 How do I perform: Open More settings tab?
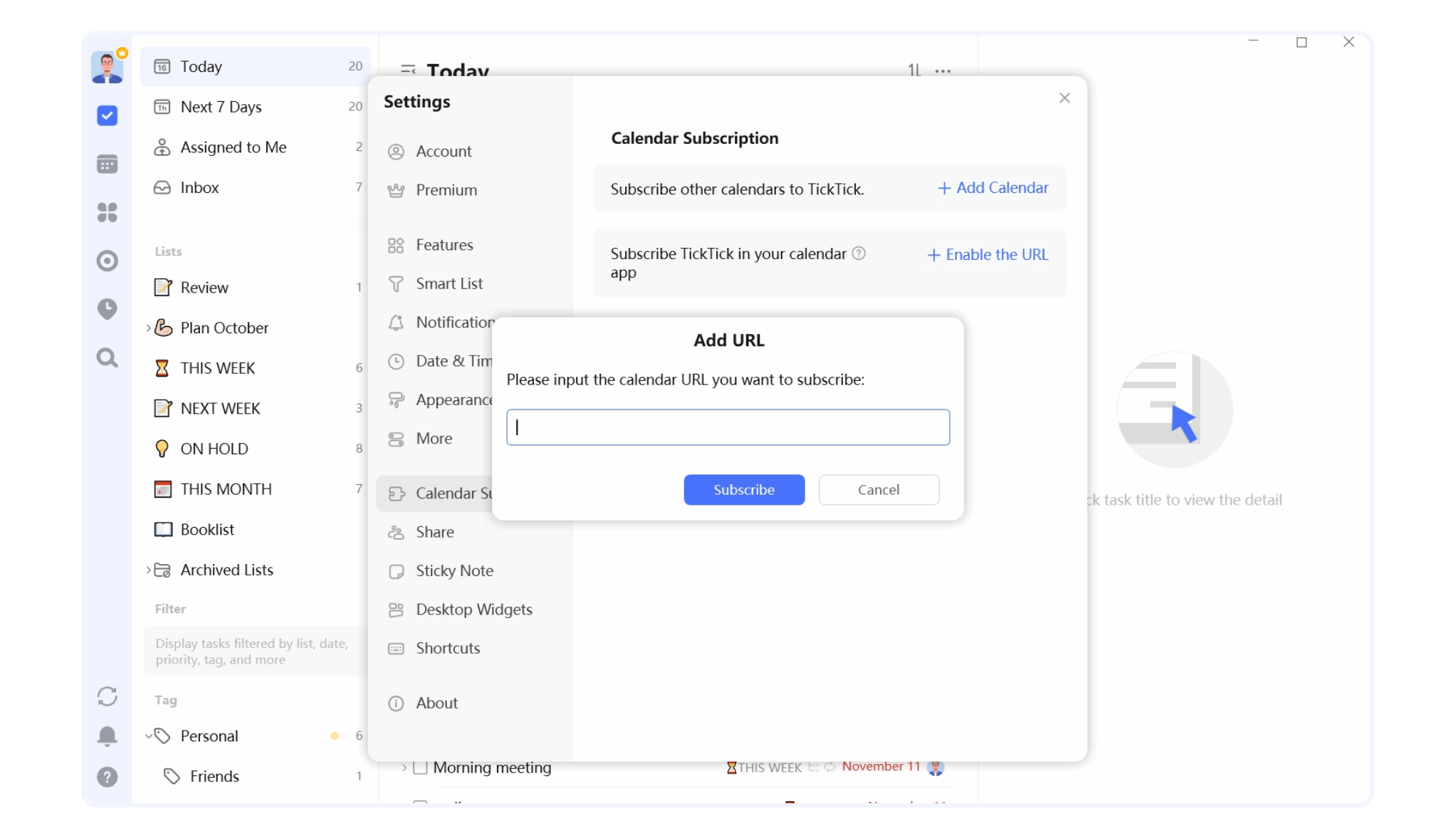pyautogui.click(x=435, y=439)
